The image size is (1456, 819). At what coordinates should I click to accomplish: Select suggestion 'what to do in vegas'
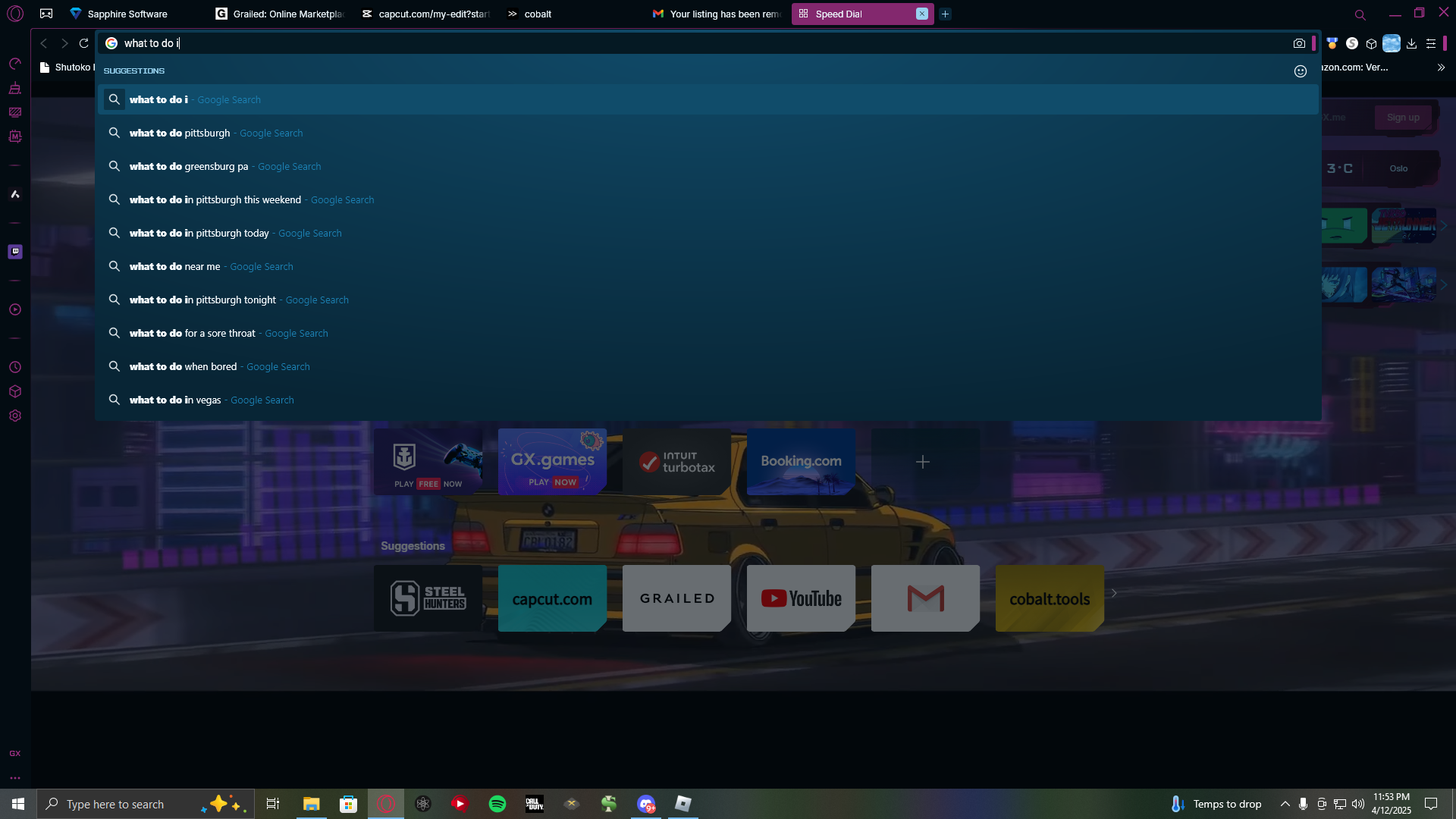tap(708, 400)
